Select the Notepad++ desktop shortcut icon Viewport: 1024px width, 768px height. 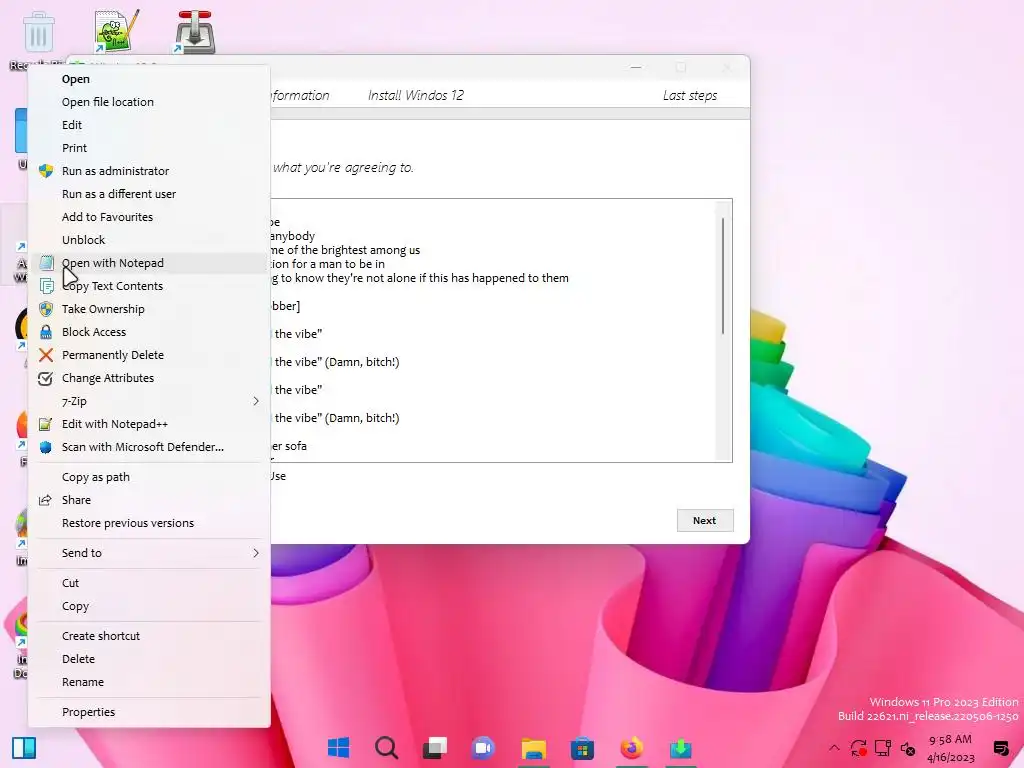pyautogui.click(x=116, y=31)
